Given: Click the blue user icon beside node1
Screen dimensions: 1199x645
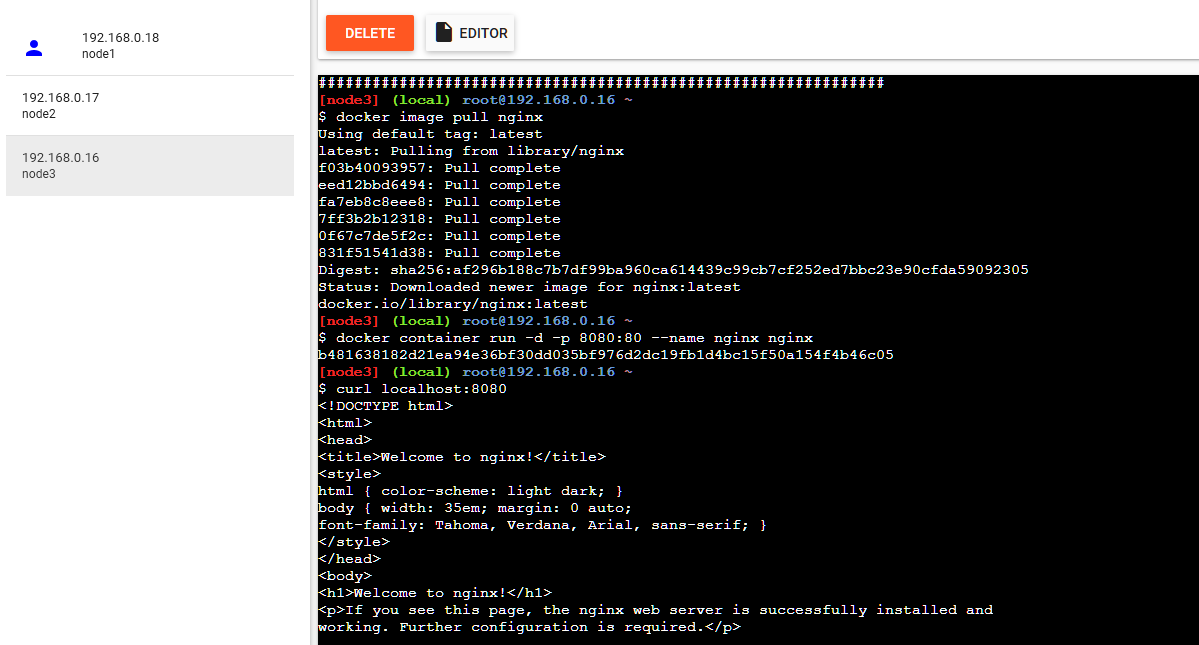Looking at the screenshot, I should click(x=34, y=47).
